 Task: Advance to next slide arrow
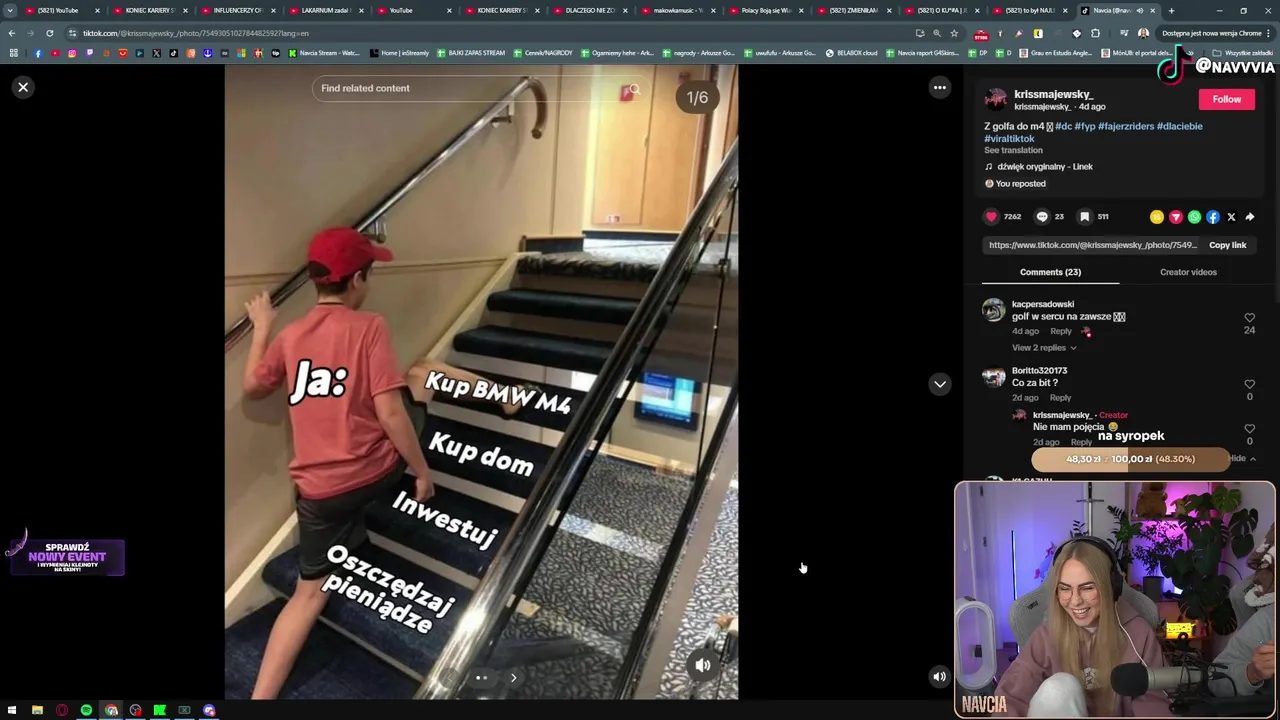[x=513, y=678]
